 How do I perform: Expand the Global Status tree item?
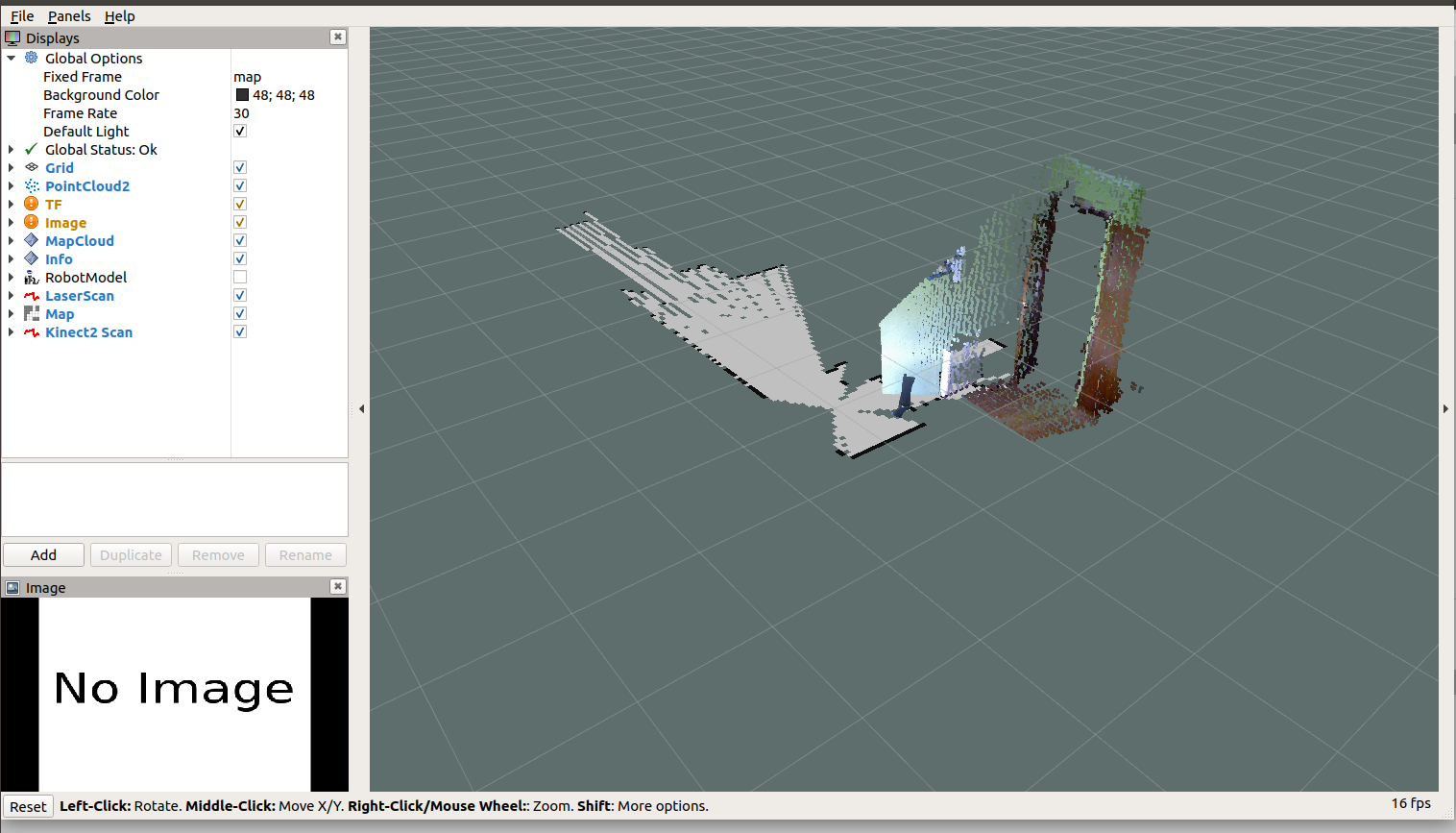(x=12, y=150)
